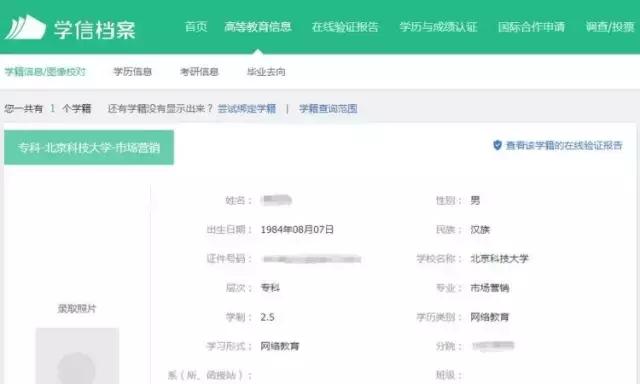Open the 首页 navigation item

(196, 27)
